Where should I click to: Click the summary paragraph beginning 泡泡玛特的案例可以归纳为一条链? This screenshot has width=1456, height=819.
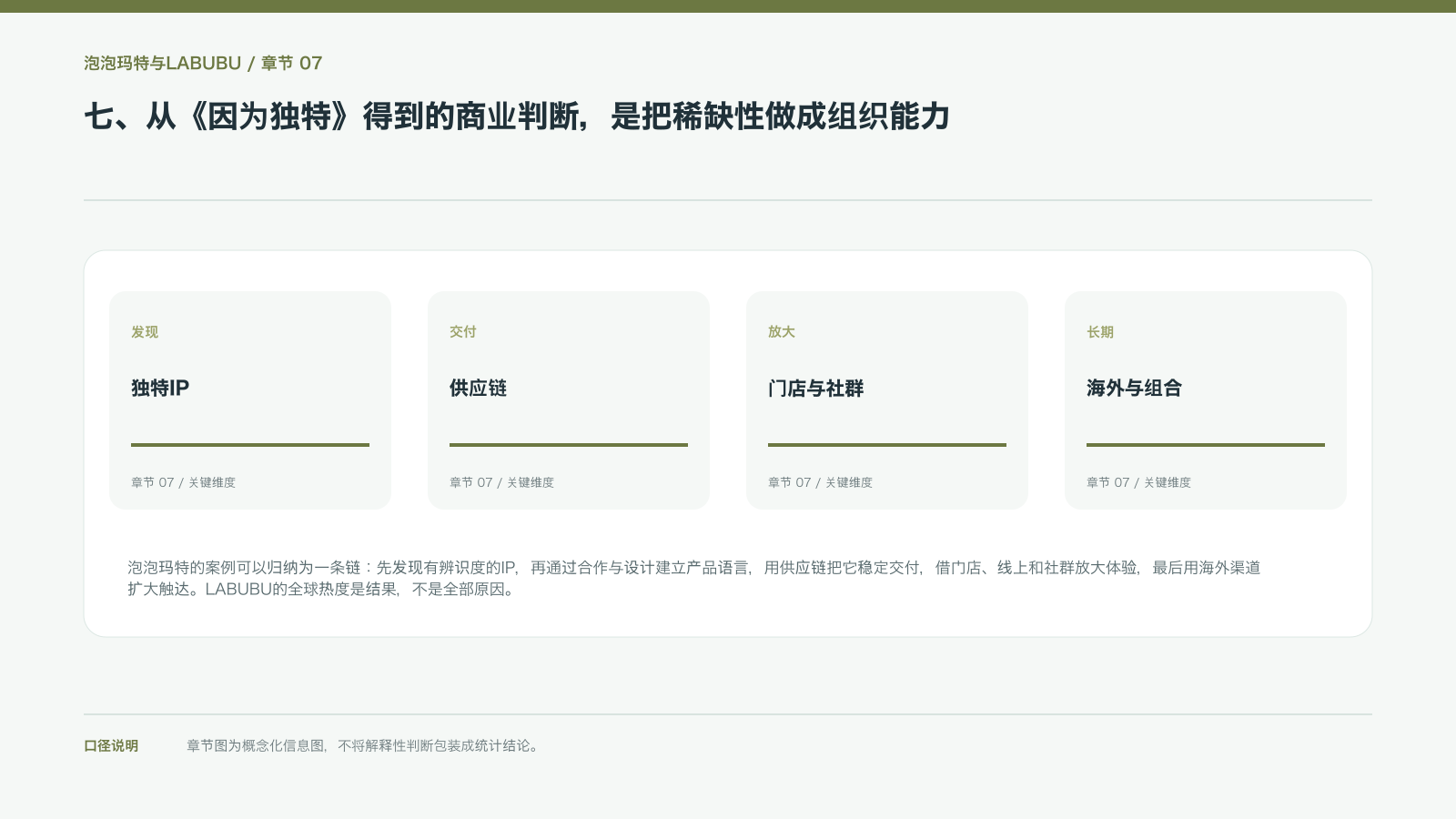coord(694,578)
